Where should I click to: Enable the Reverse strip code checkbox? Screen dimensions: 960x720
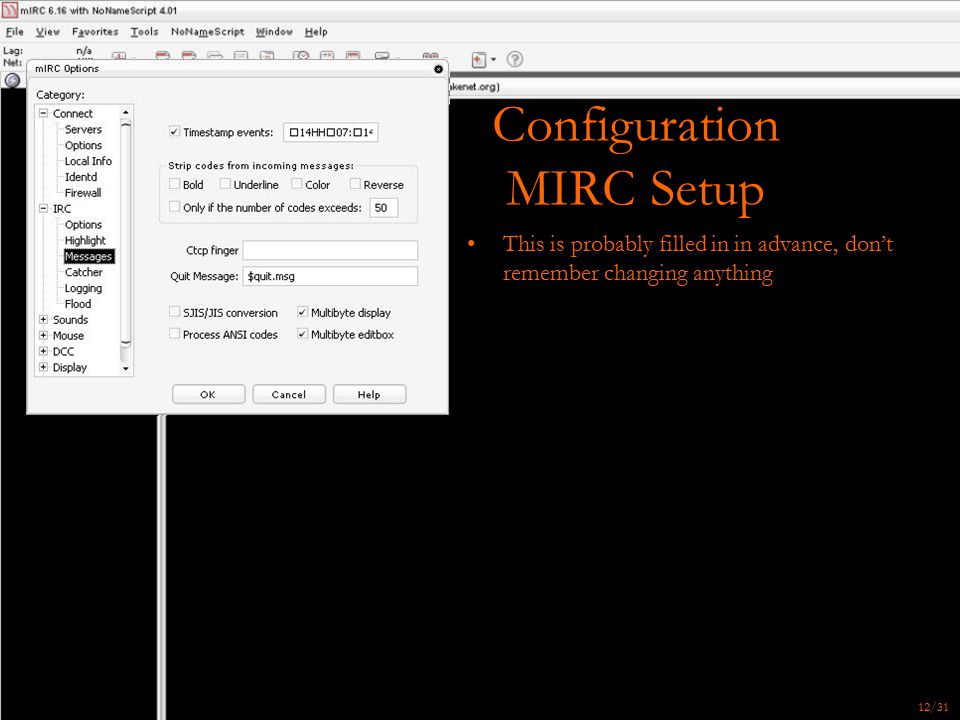tap(355, 184)
